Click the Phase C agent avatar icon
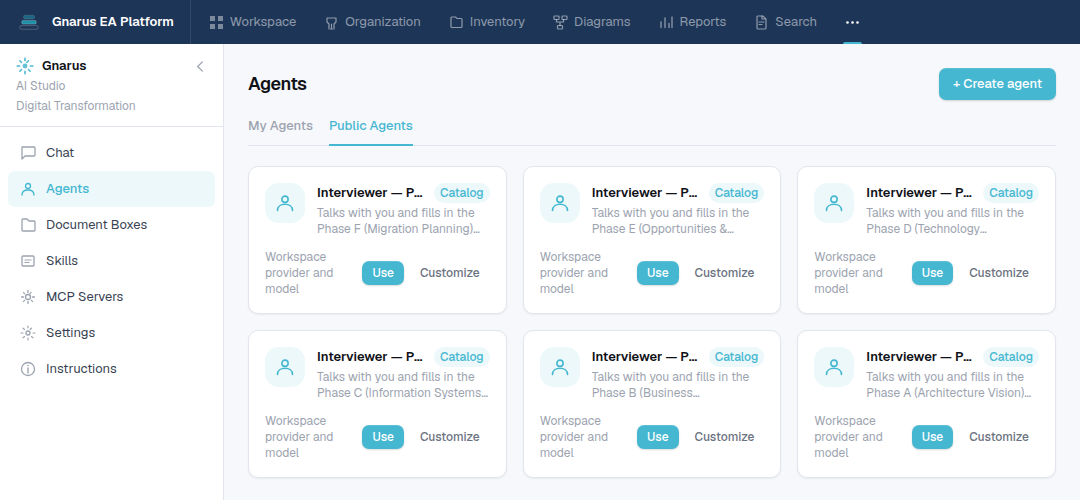1080x500 pixels. click(x=285, y=367)
